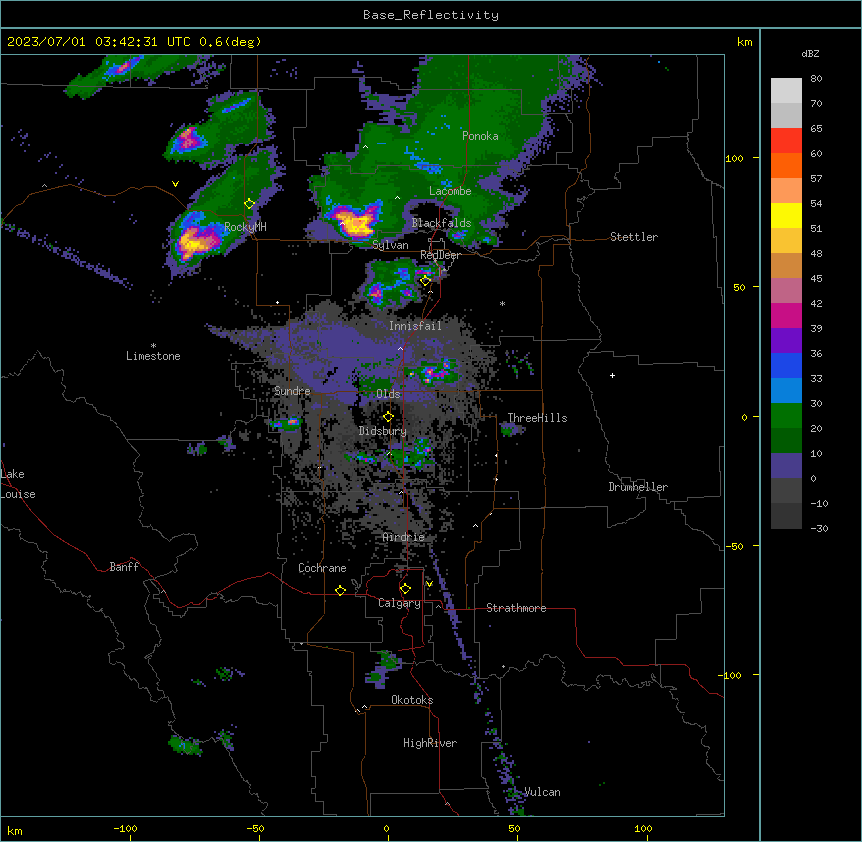Click the Calgary city label
This screenshot has height=842, width=862.
tap(399, 603)
